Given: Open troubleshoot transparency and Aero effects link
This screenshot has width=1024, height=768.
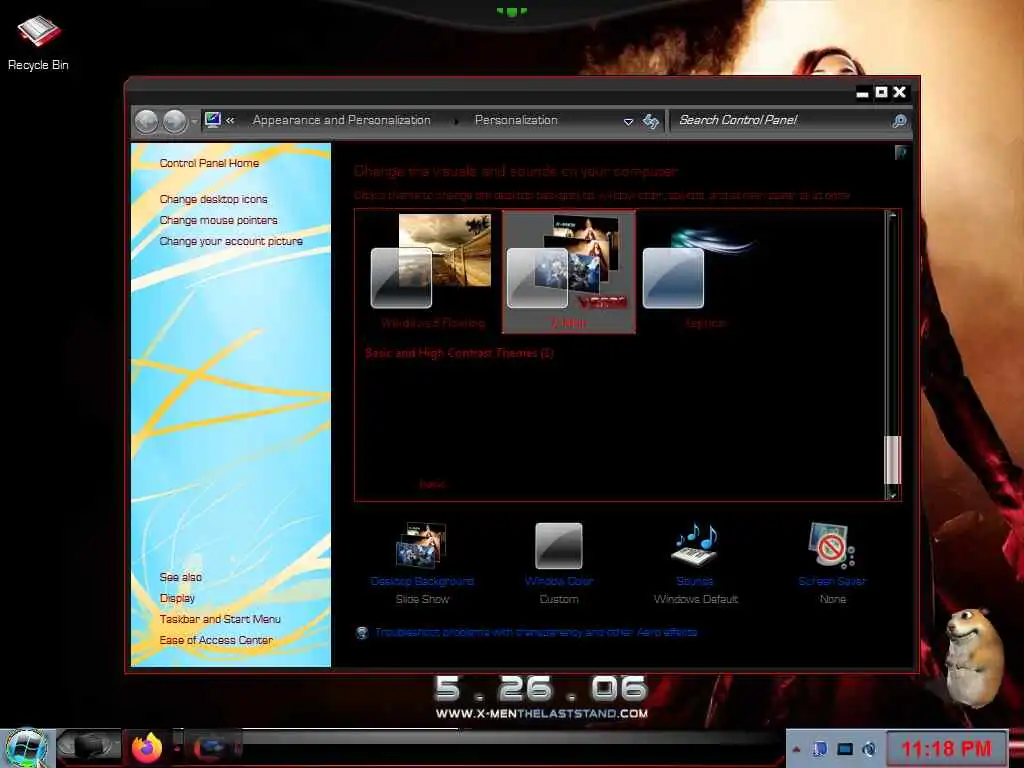Looking at the screenshot, I should pyautogui.click(x=536, y=632).
